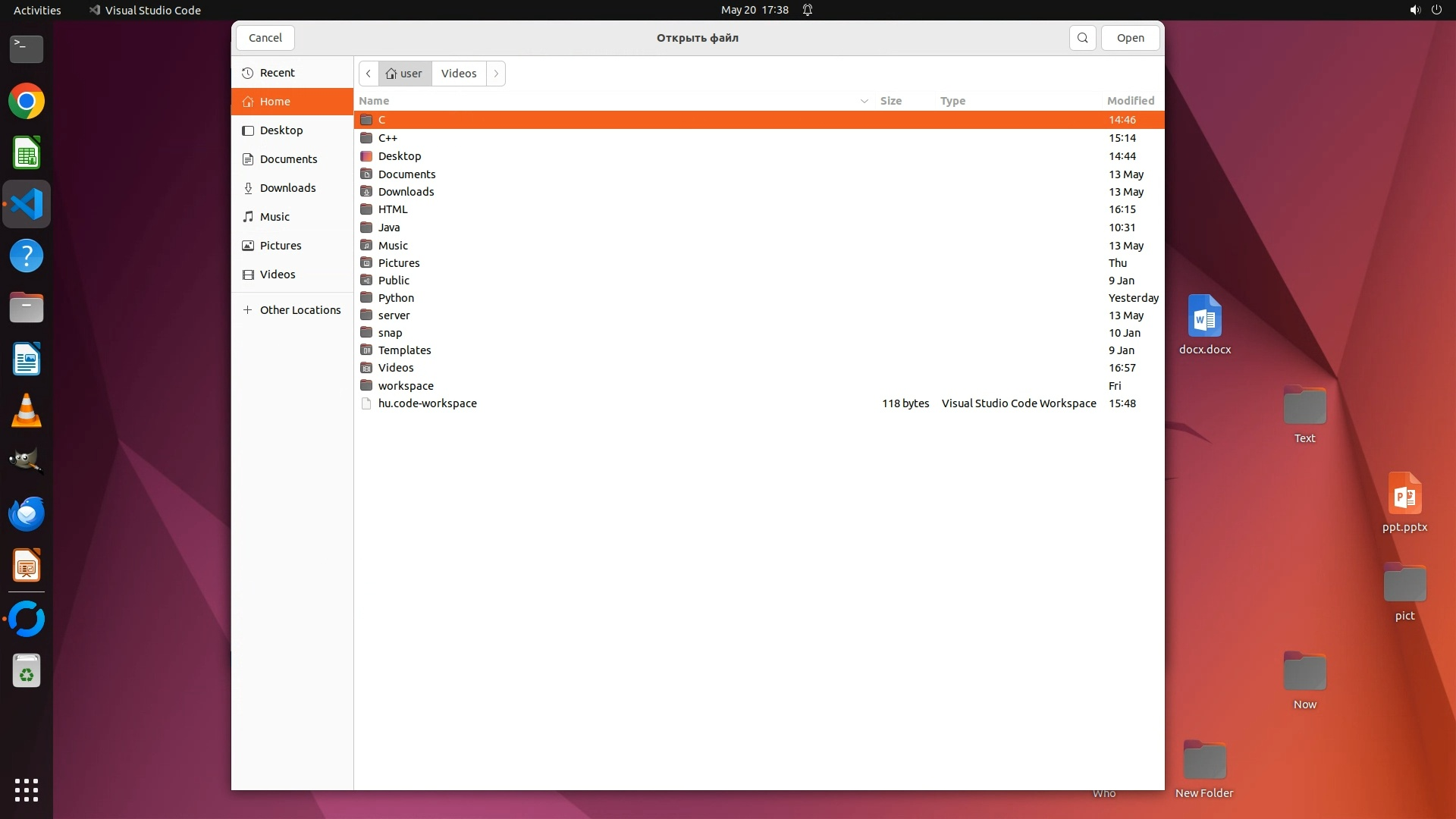This screenshot has width=1456, height=819.
Task: Click the Open button
Action: coord(1130,38)
